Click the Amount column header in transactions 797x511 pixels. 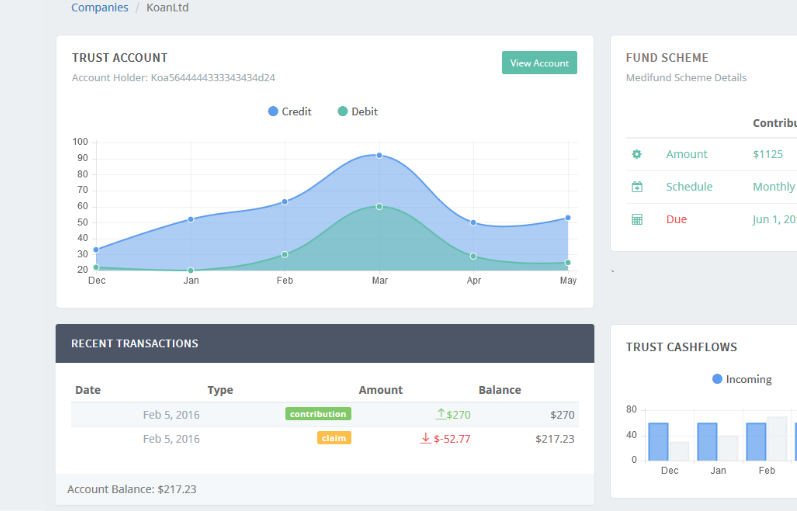(x=380, y=390)
